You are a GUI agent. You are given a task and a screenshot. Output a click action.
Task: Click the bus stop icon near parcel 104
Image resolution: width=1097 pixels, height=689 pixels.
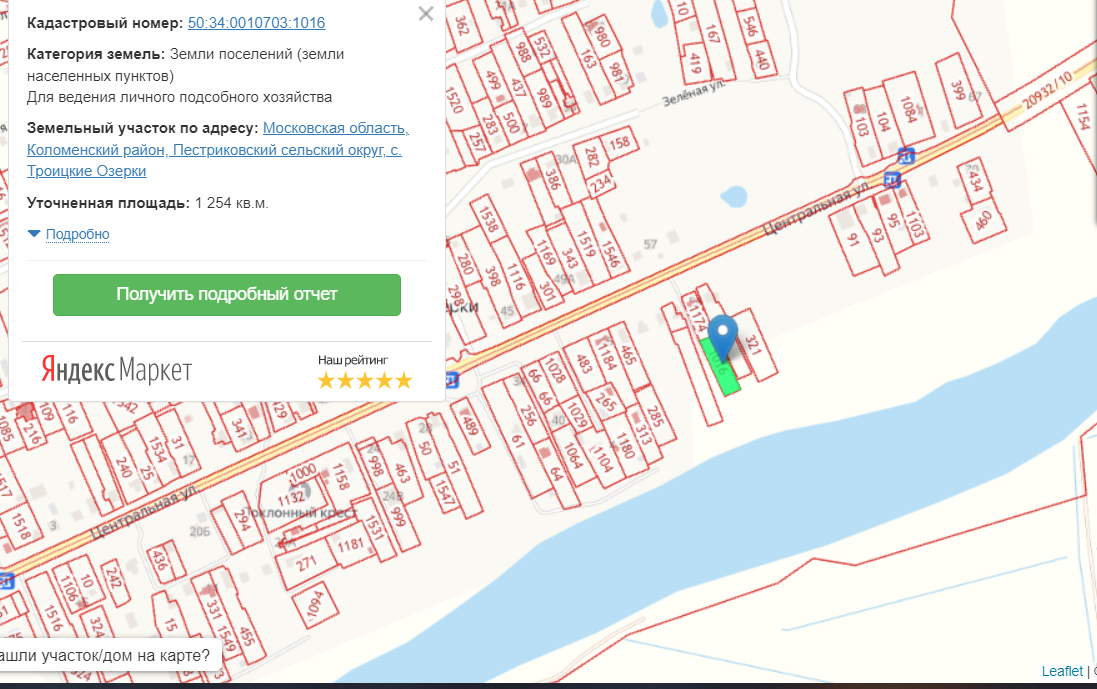click(x=906, y=155)
